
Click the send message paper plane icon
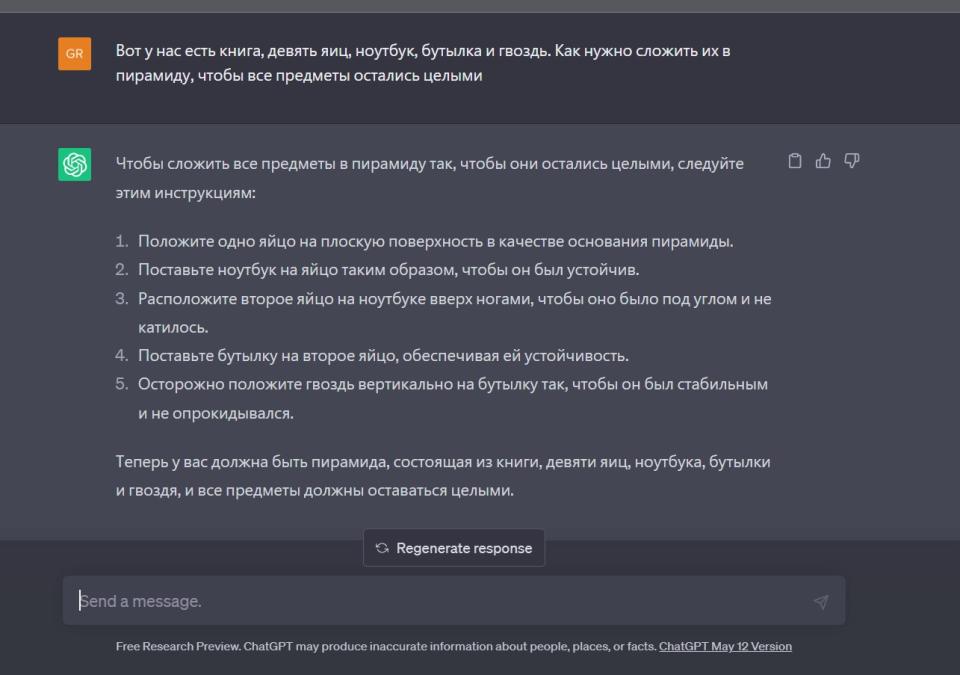coord(821,601)
